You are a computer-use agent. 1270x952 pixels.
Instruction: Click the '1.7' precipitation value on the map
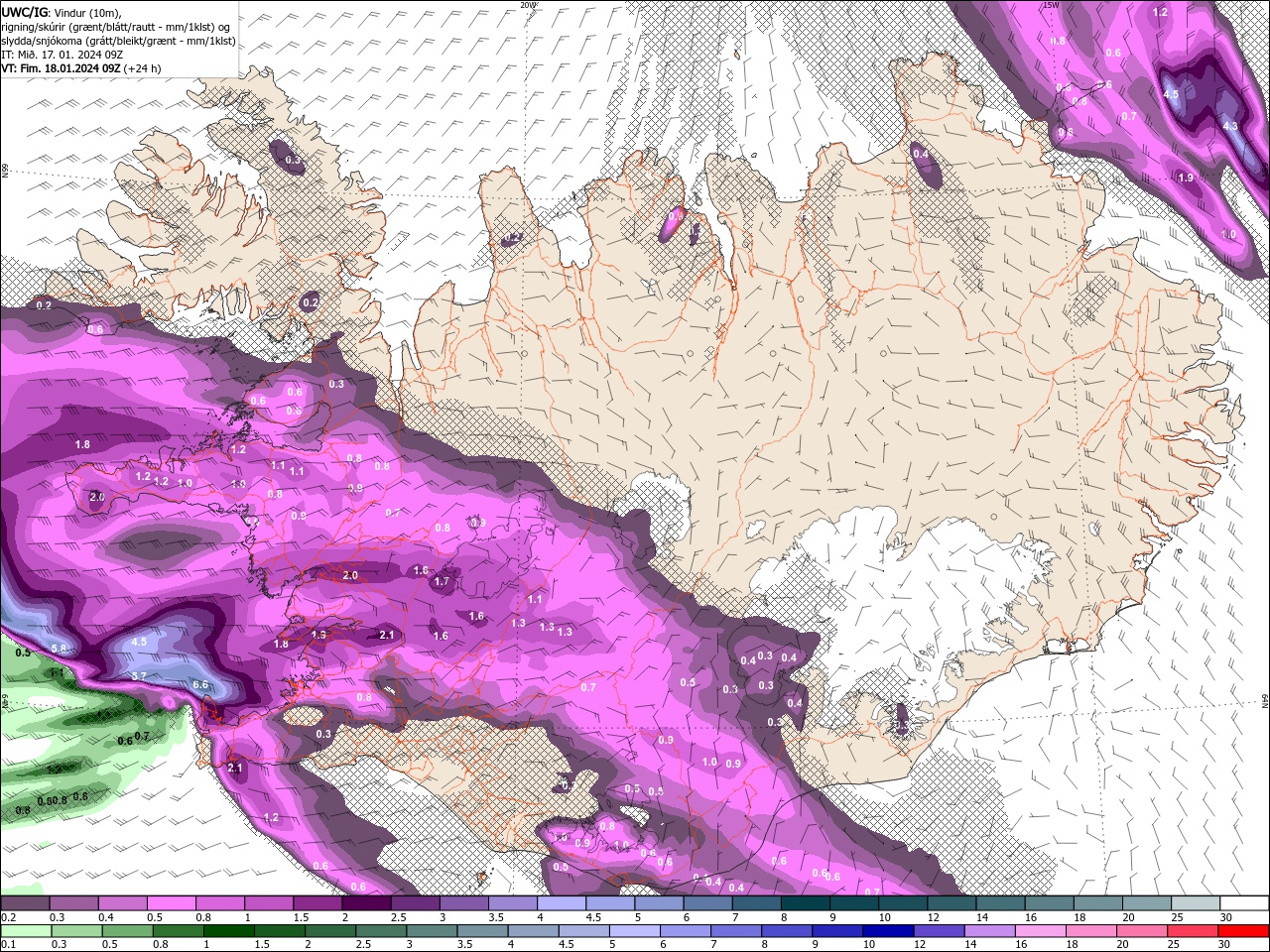(442, 582)
